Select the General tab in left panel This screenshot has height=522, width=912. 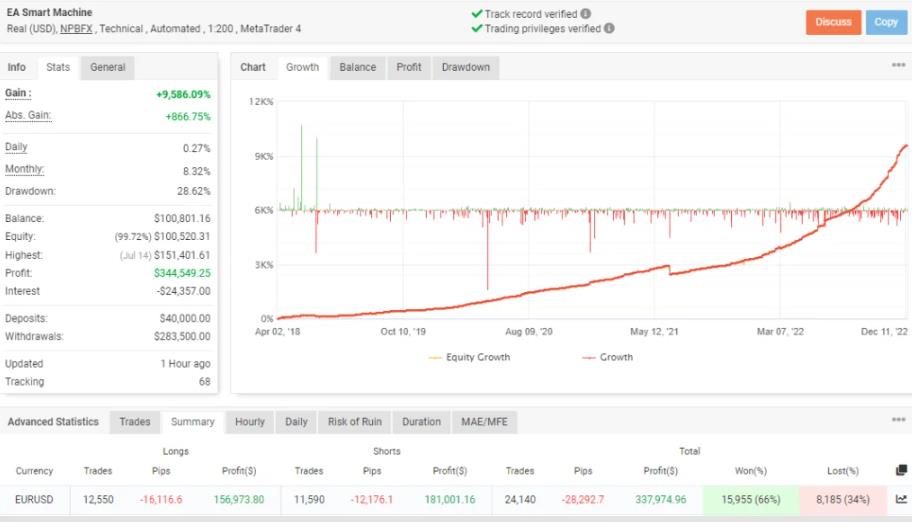pos(108,67)
